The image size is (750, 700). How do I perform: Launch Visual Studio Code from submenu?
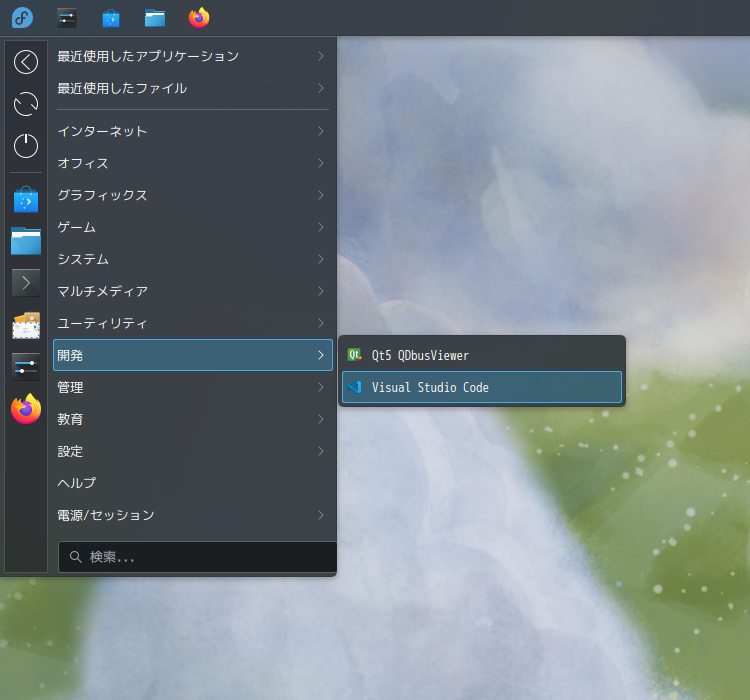(x=482, y=387)
